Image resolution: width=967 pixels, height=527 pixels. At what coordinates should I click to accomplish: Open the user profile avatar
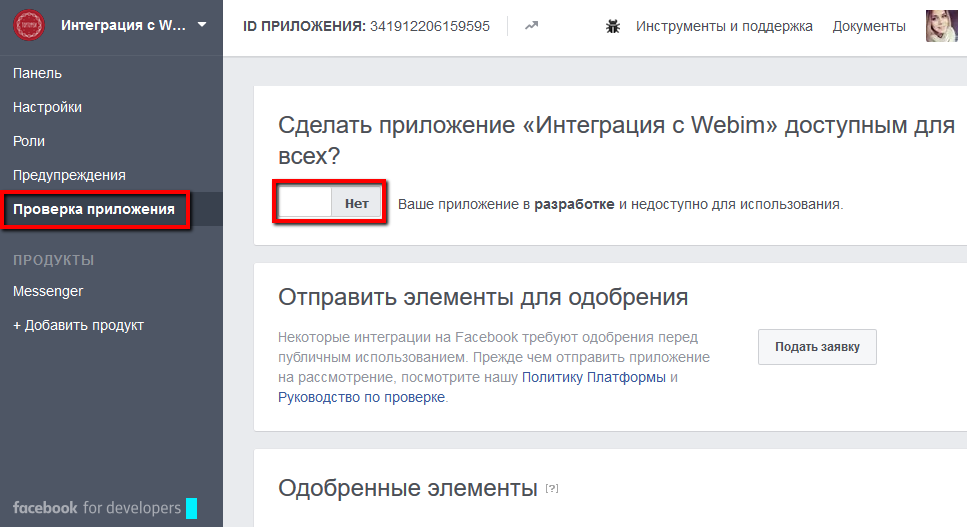tap(941, 26)
